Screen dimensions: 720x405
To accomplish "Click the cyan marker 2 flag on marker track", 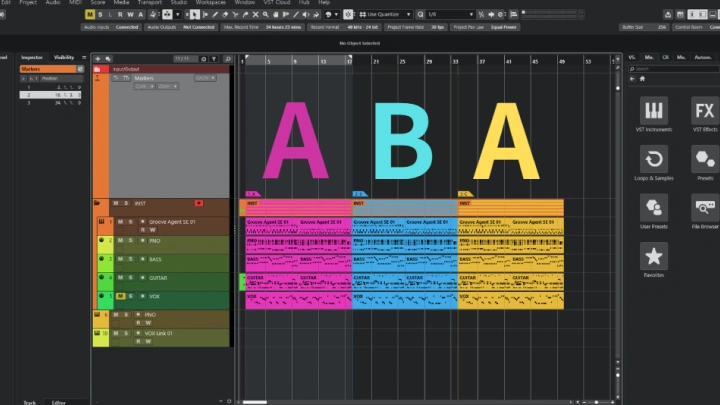I will [x=360, y=194].
